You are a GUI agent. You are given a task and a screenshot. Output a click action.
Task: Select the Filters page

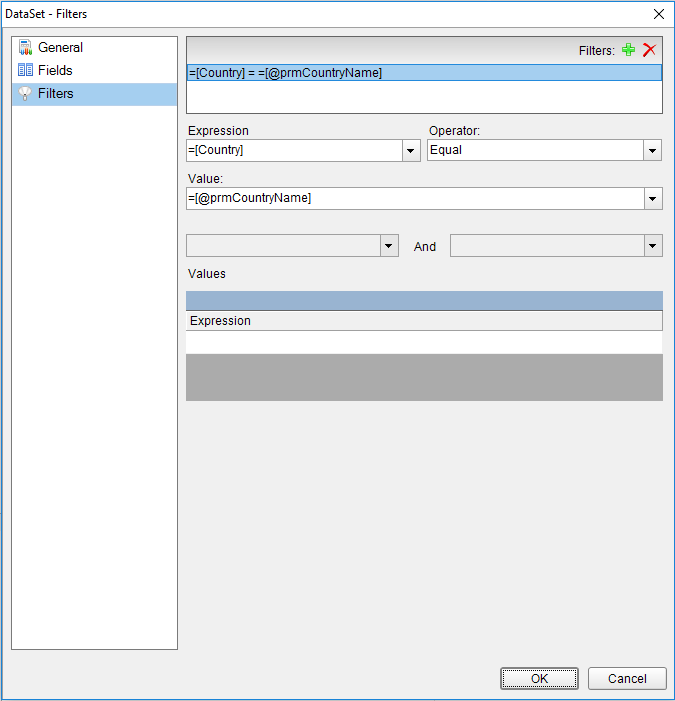pos(95,94)
